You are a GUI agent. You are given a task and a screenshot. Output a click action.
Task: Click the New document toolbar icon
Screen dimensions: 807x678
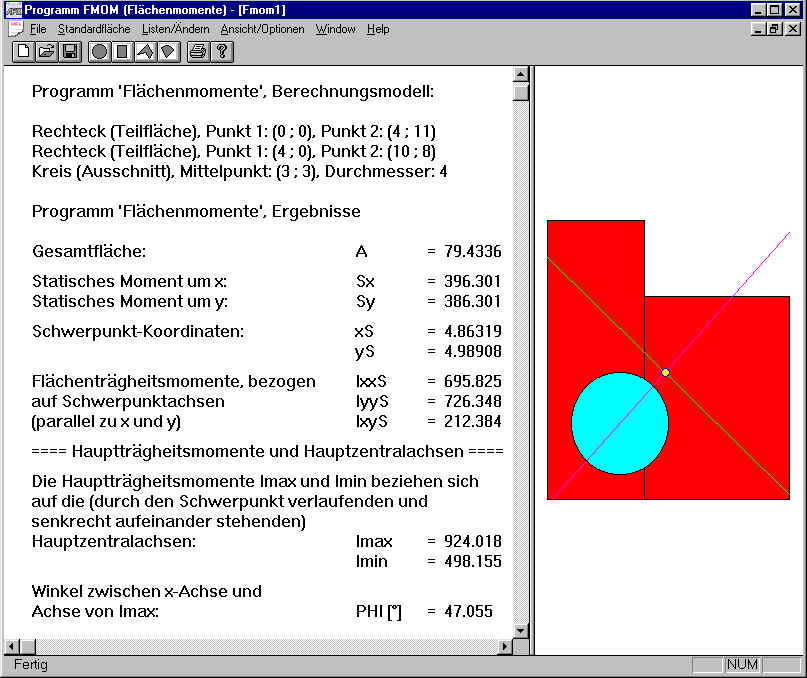pos(23,51)
